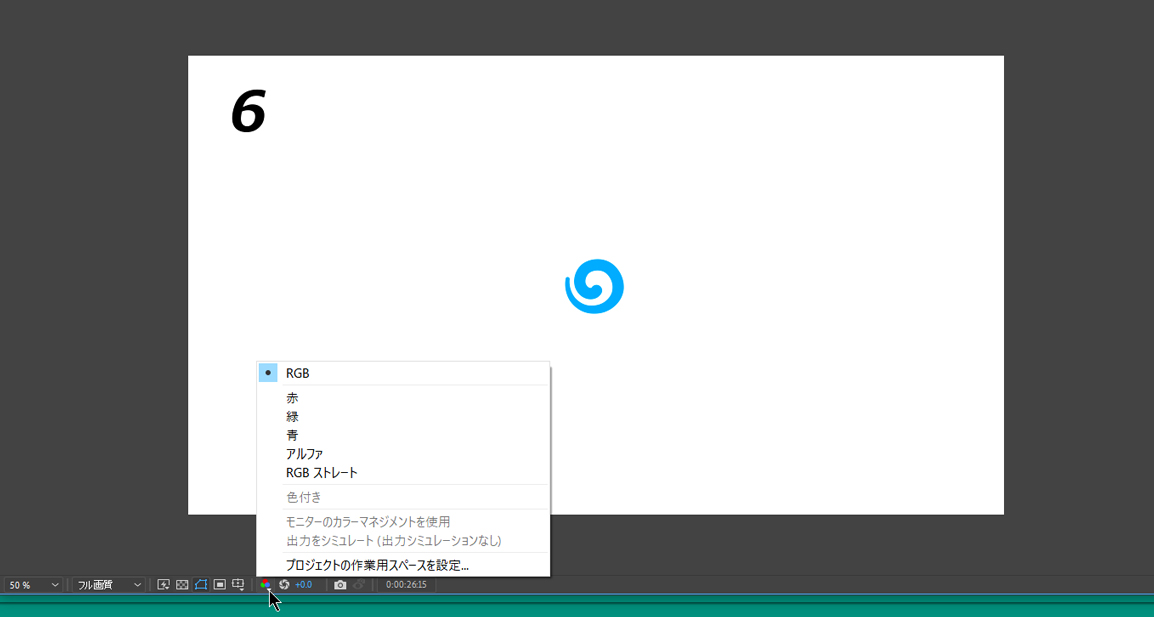Click the blue swirl logo in the composition
This screenshot has width=1154, height=617.
pyautogui.click(x=594, y=287)
